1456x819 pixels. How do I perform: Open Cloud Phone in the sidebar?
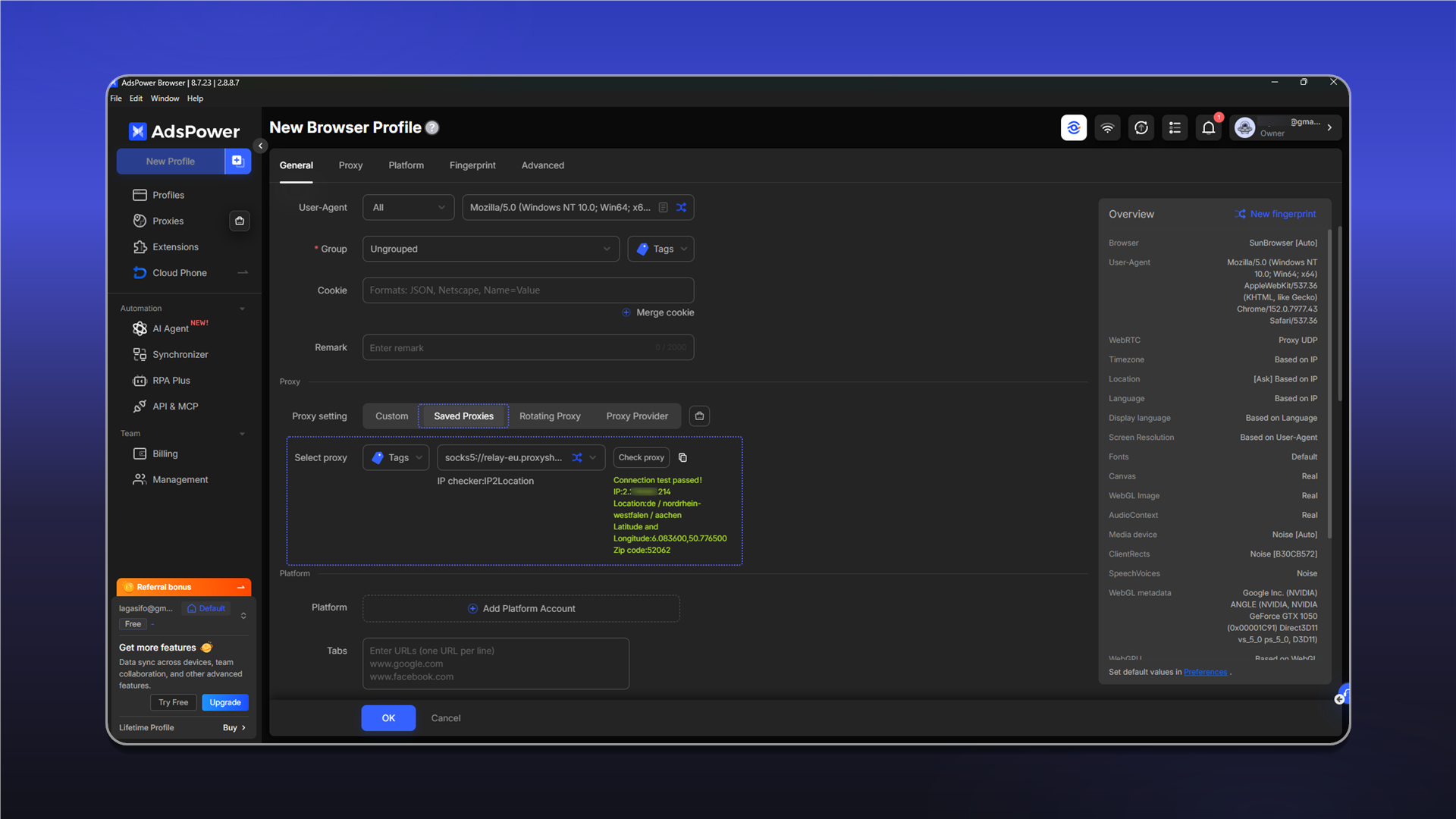coord(180,273)
